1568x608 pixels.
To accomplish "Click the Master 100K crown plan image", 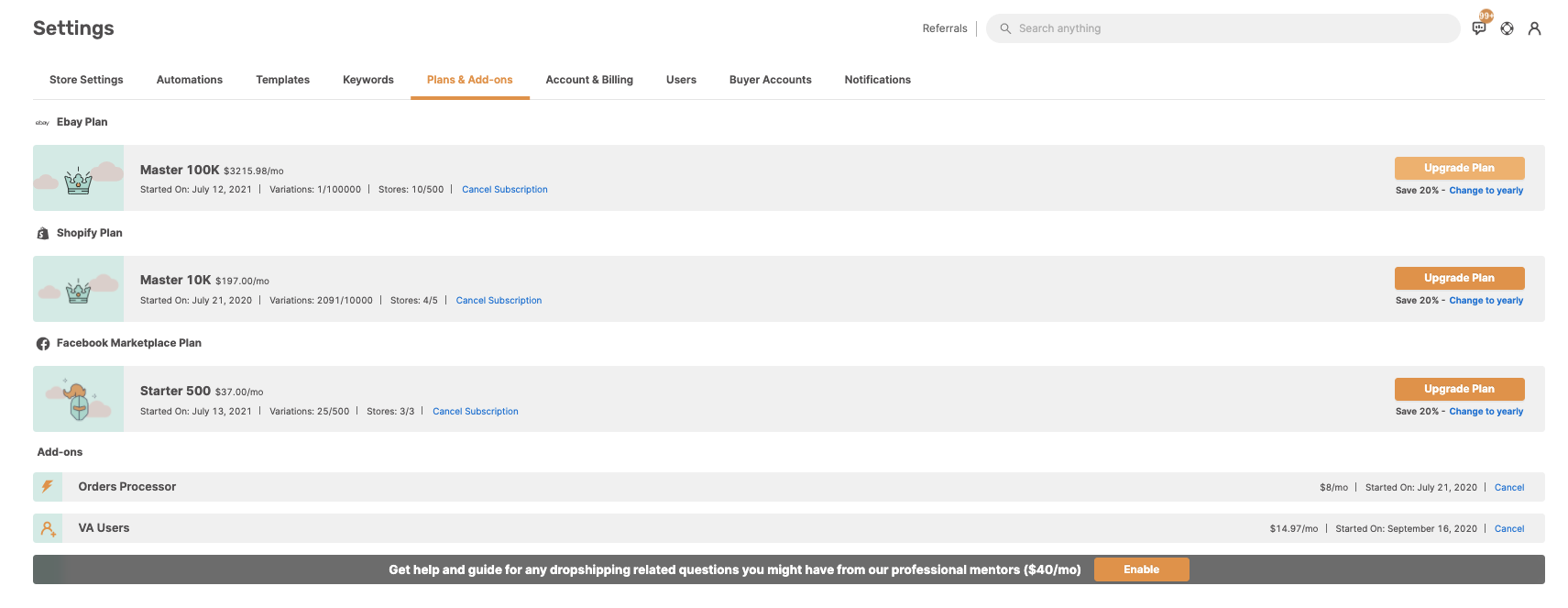I will tap(79, 178).
